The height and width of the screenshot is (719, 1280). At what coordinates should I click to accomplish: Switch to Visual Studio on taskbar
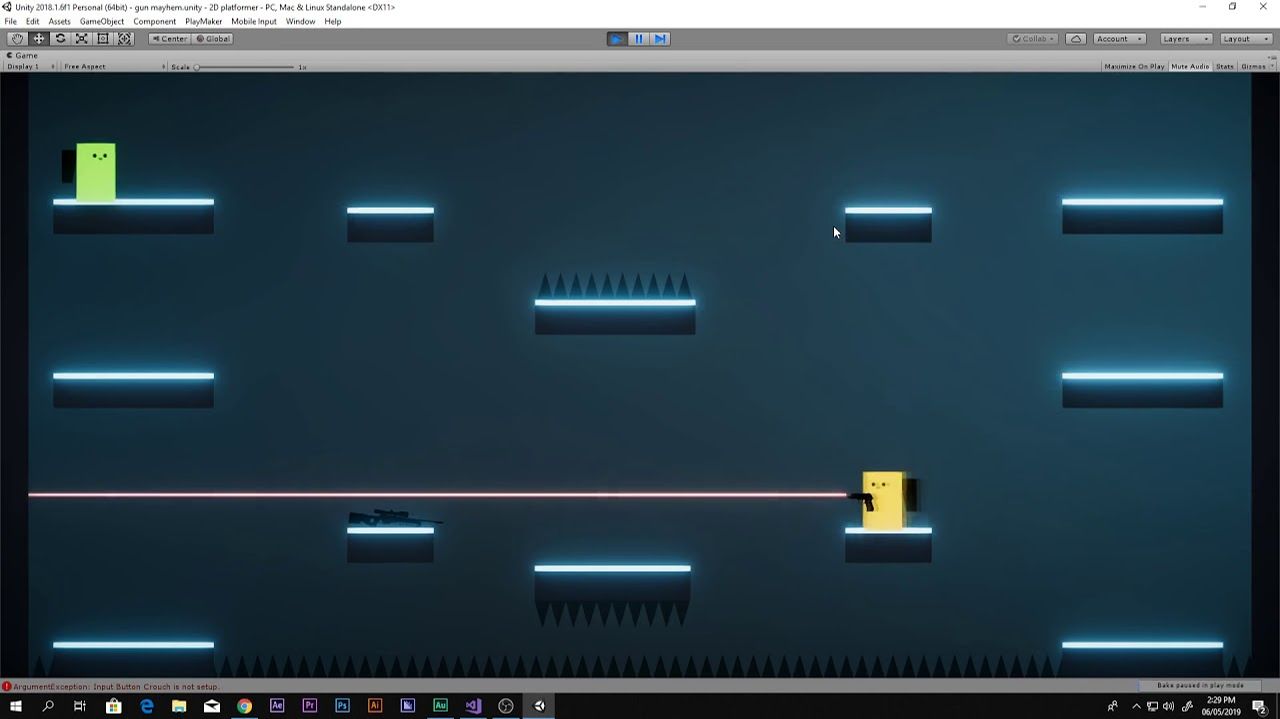(x=473, y=706)
